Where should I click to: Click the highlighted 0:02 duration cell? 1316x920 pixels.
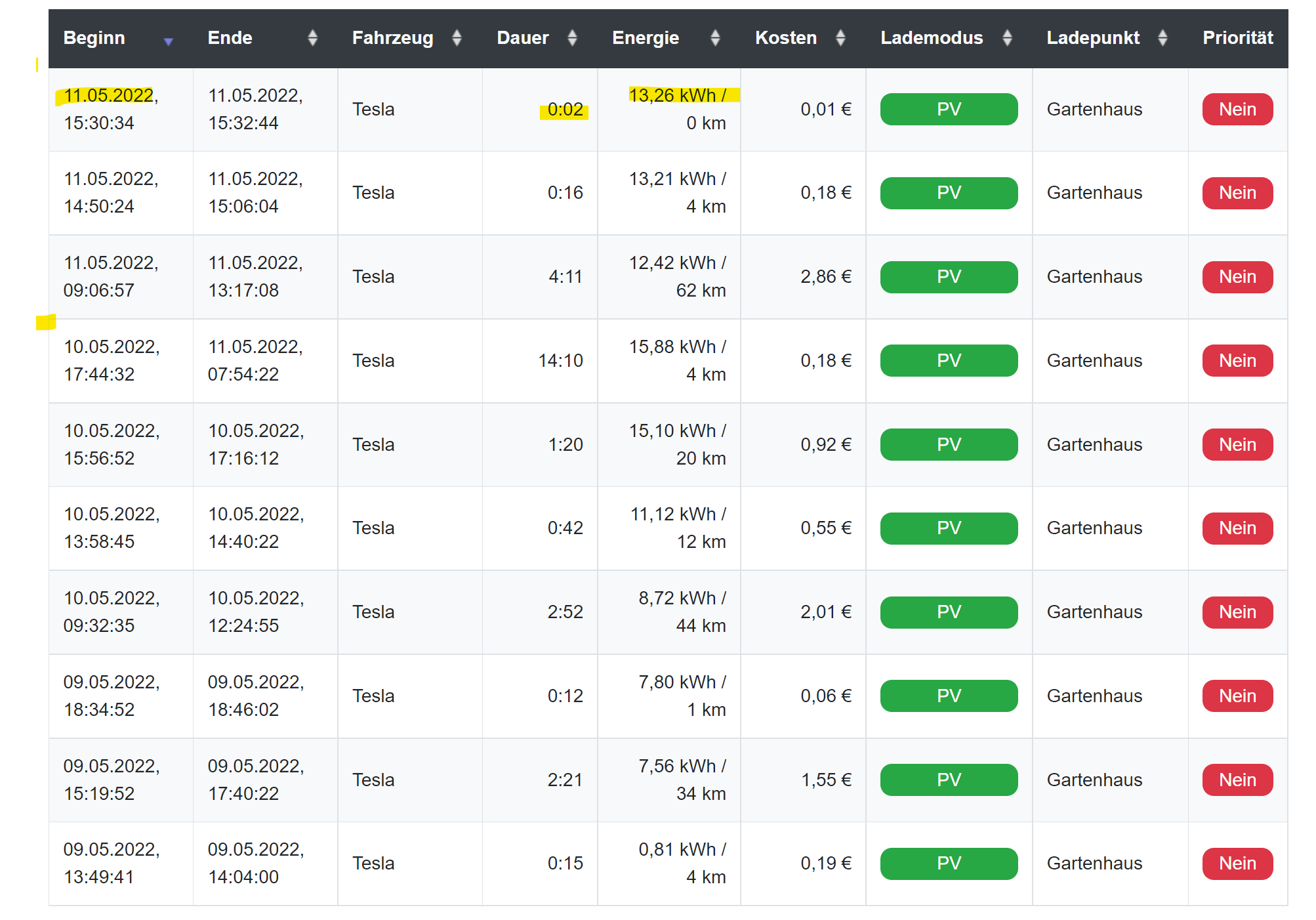[565, 110]
